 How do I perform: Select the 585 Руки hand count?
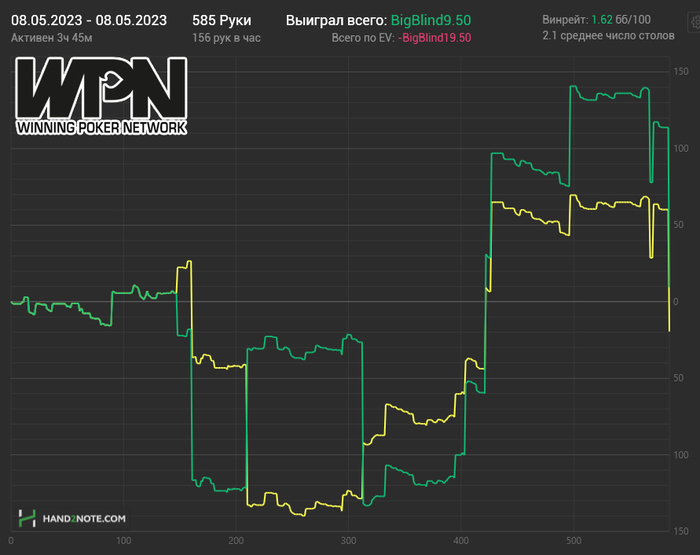(222, 21)
